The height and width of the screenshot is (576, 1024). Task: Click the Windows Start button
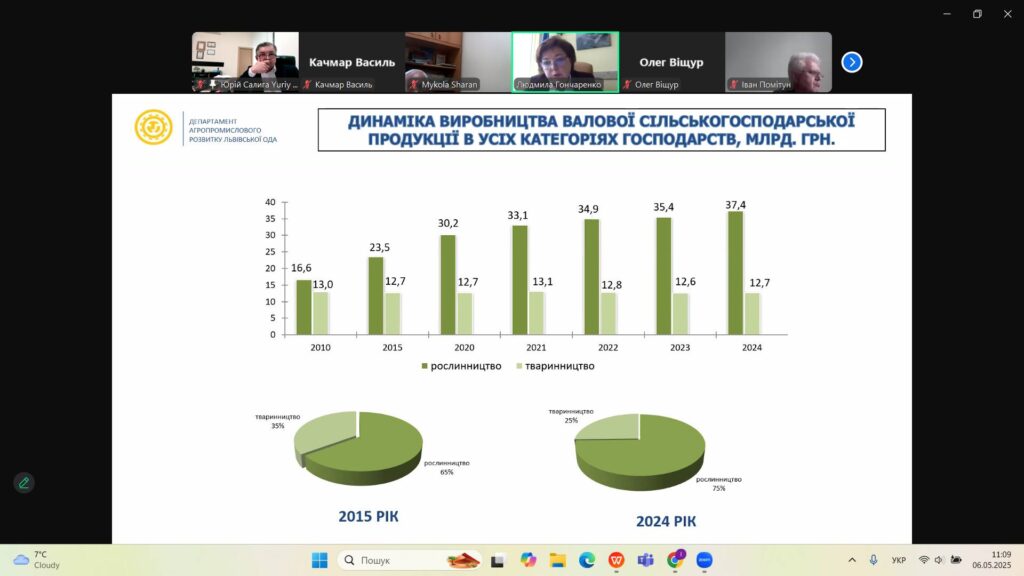(319, 560)
